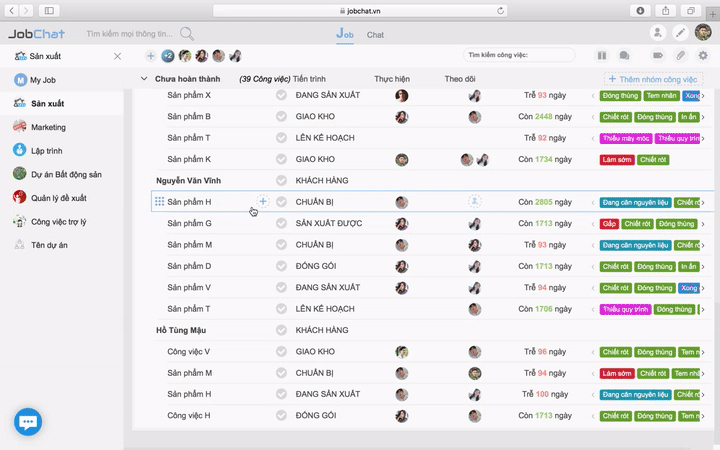Viewport: 720px width, 450px height.
Task: Open the comments icon in toolbar
Action: [x=624, y=56]
